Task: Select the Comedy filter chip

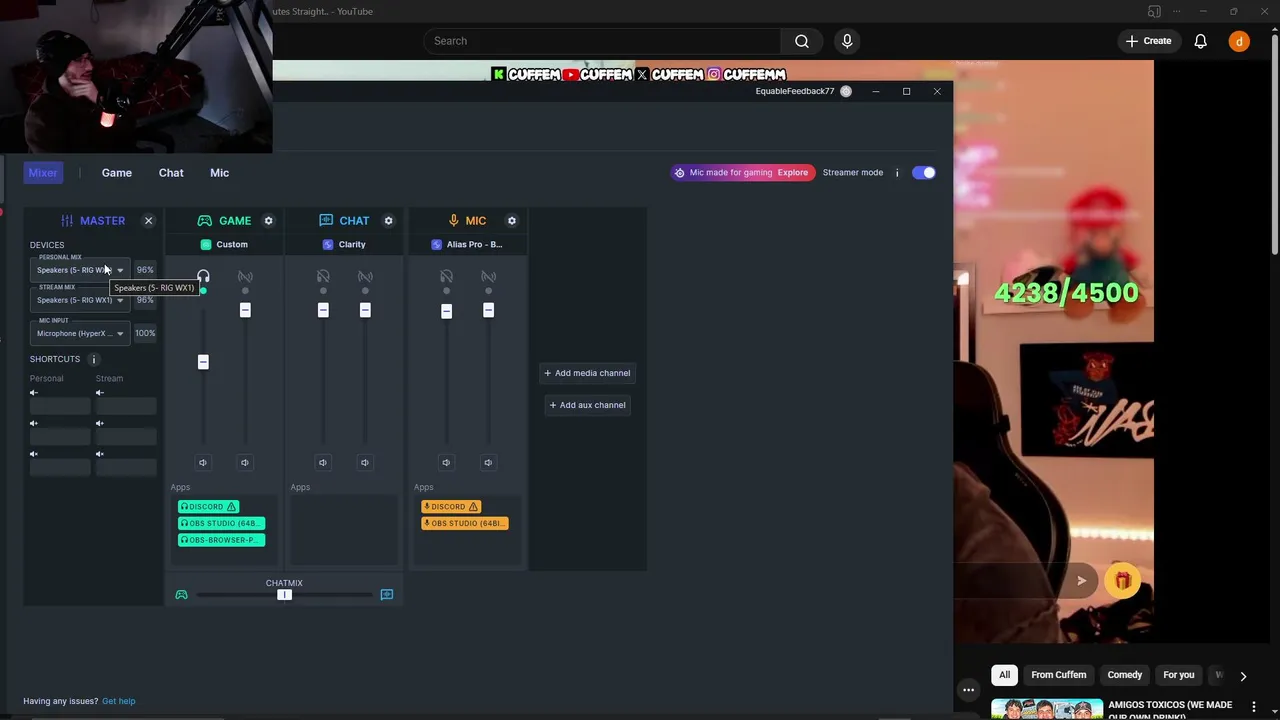Action: (x=1125, y=675)
